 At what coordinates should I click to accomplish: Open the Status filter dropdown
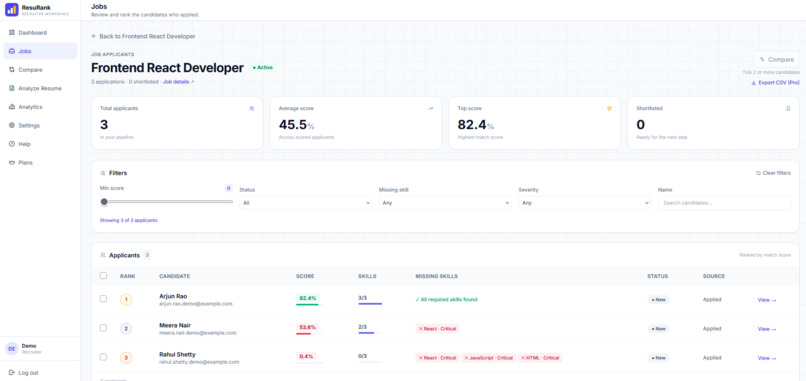306,203
